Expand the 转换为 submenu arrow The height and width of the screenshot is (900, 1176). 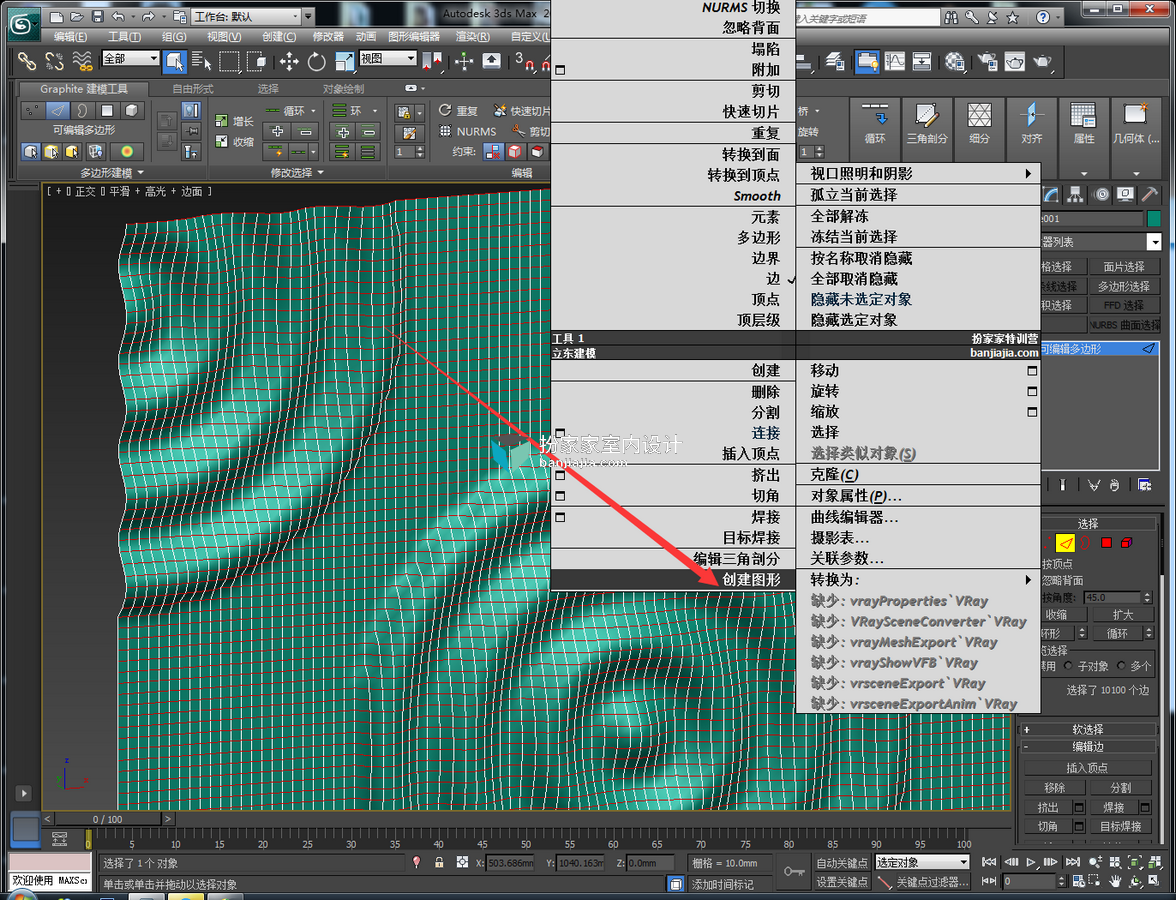coord(1028,579)
